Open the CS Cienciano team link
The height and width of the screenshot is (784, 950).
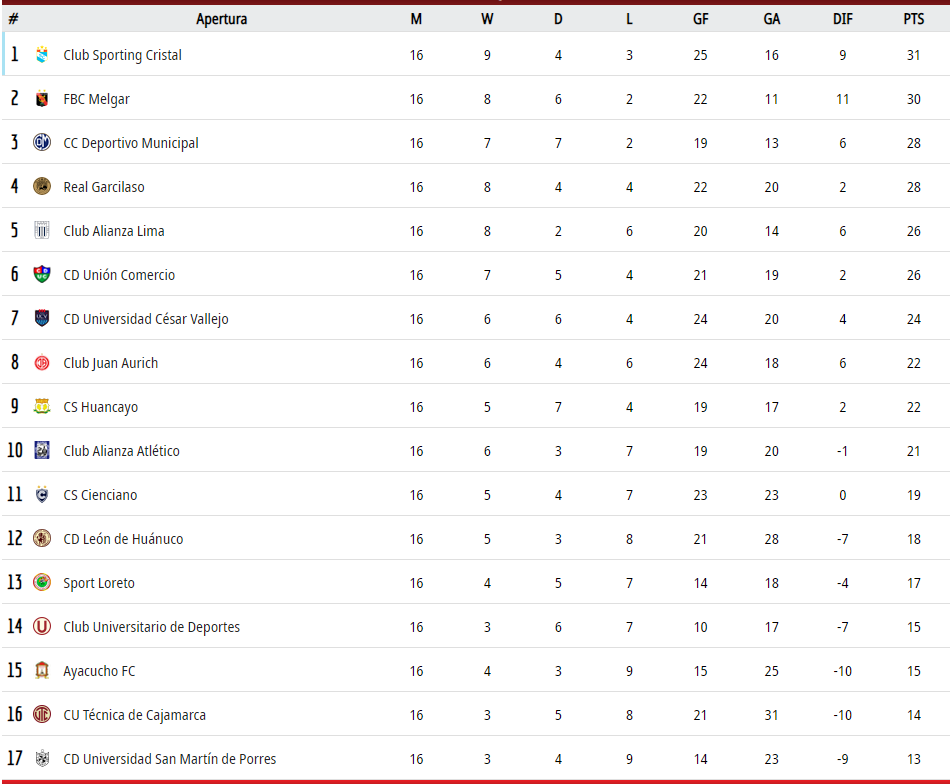click(x=101, y=495)
